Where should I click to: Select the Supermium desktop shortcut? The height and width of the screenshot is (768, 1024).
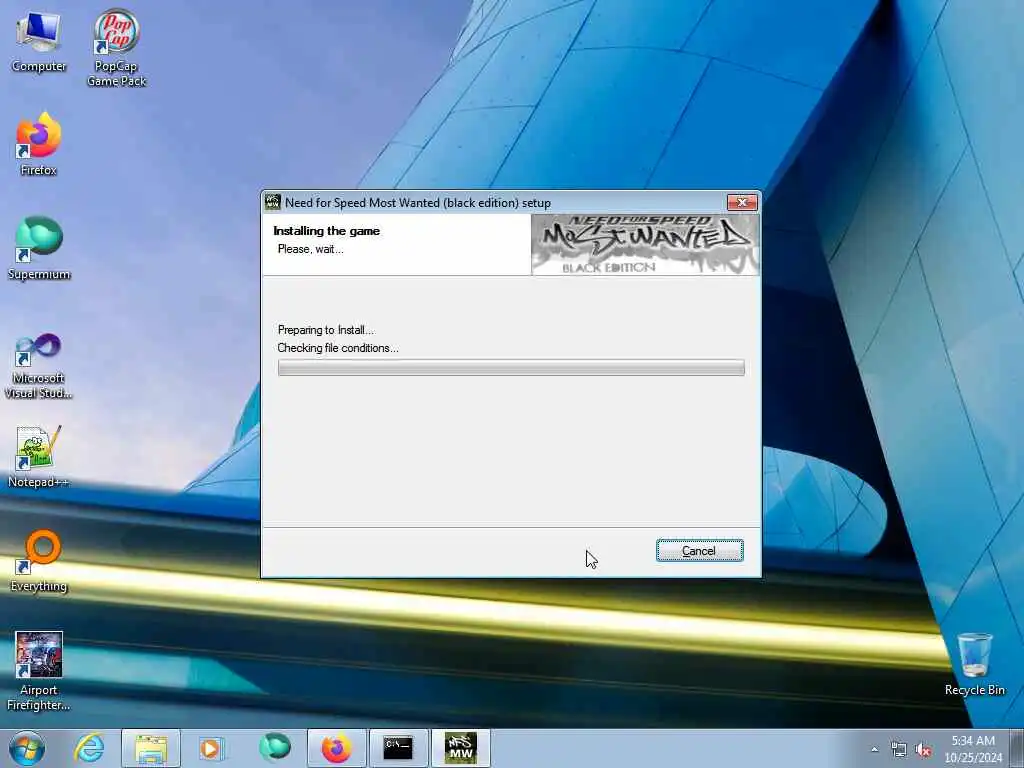39,248
